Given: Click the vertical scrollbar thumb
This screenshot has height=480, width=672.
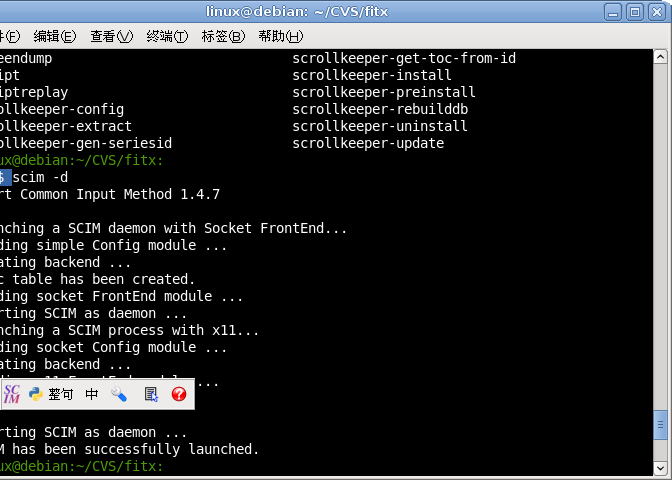Looking at the screenshot, I should click(x=660, y=425).
